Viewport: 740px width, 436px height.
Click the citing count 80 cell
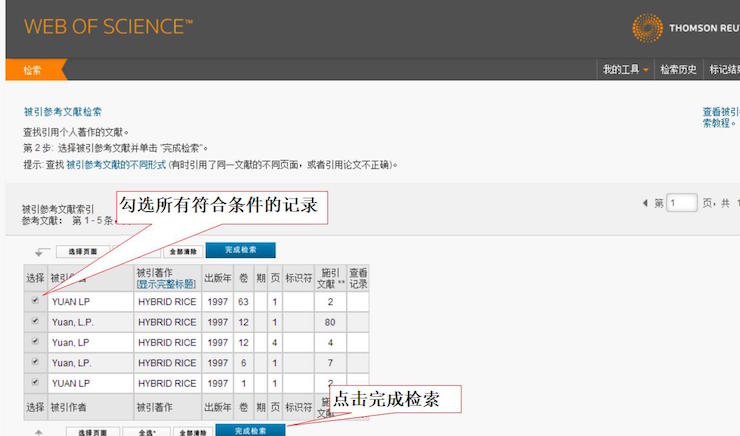[x=330, y=322]
